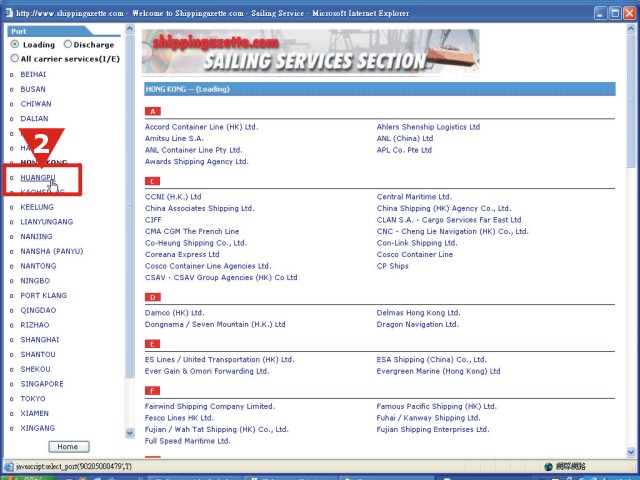Open Coreana Express Ltd link

coord(182,254)
